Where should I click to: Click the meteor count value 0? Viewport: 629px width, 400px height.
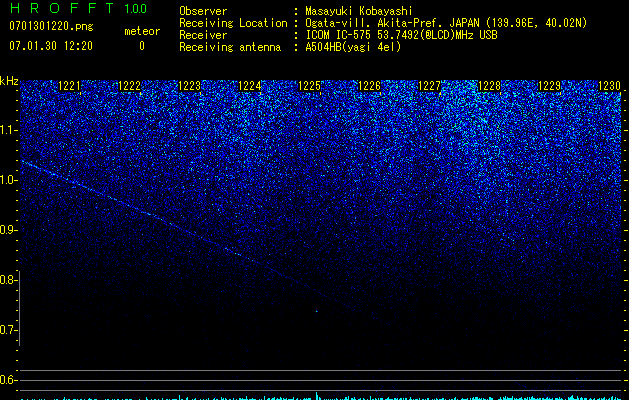142,46
